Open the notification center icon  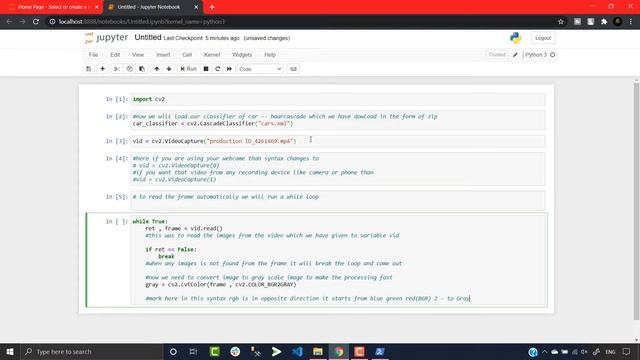[627, 351]
